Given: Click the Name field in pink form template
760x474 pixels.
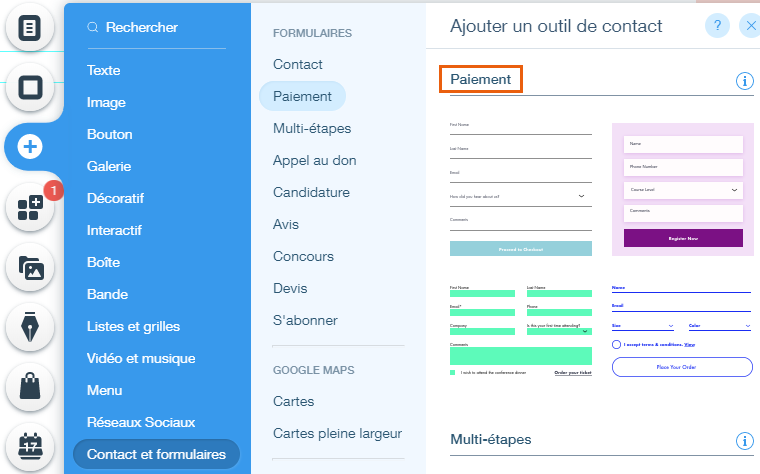Looking at the screenshot, I should pos(683,144).
